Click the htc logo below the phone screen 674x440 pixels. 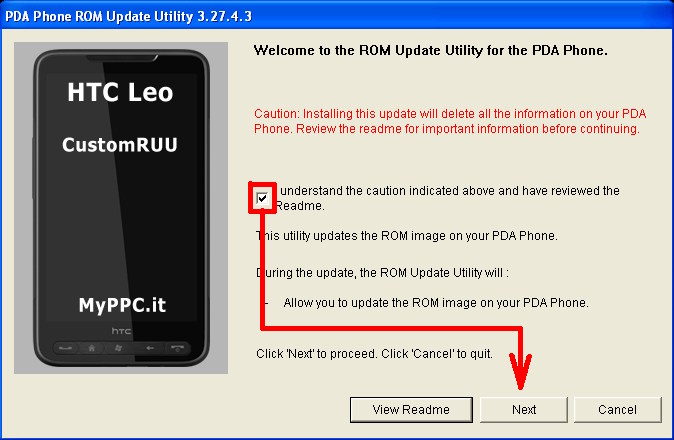121,331
